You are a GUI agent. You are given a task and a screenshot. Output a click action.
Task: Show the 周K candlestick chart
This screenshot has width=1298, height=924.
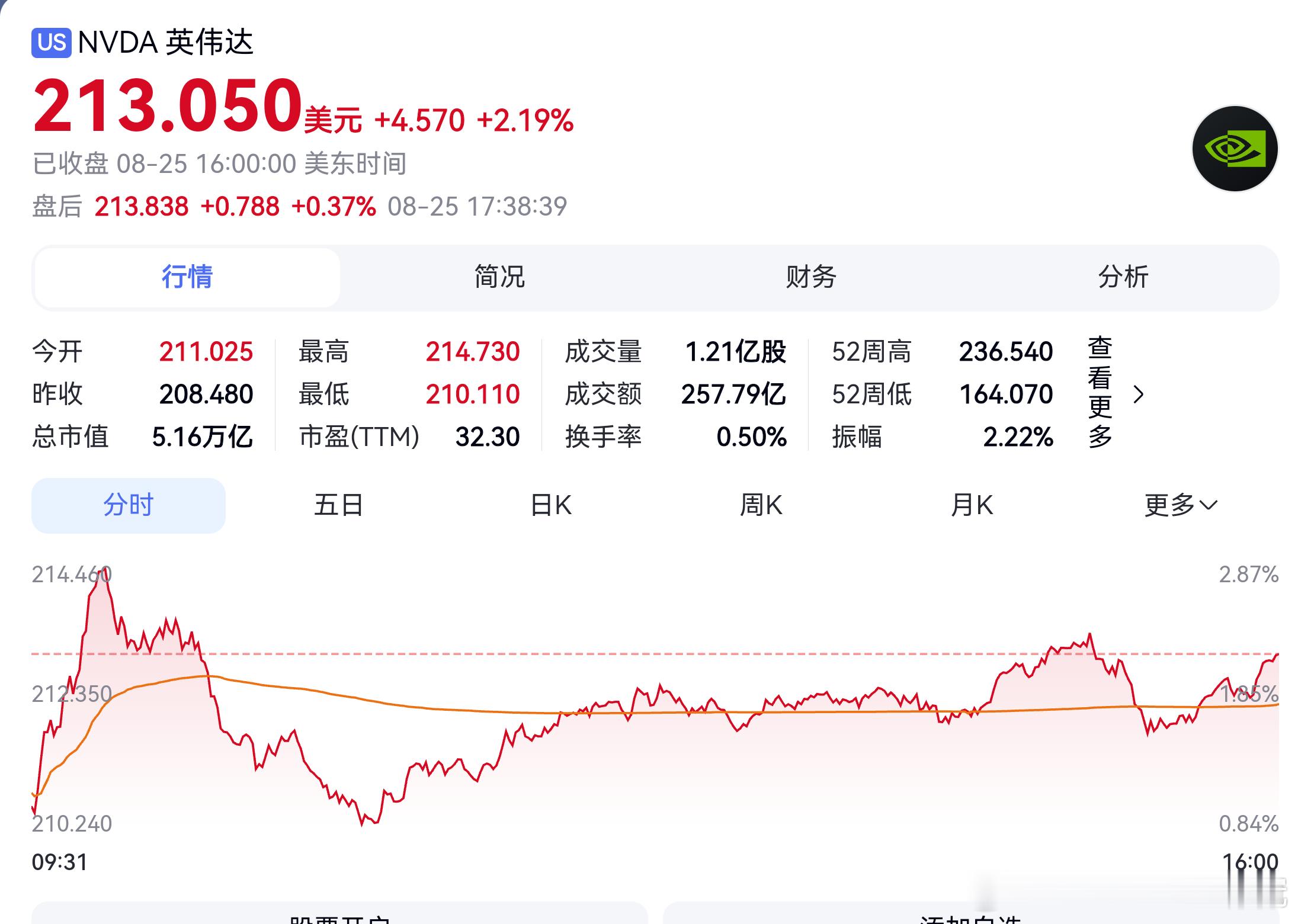[761, 505]
